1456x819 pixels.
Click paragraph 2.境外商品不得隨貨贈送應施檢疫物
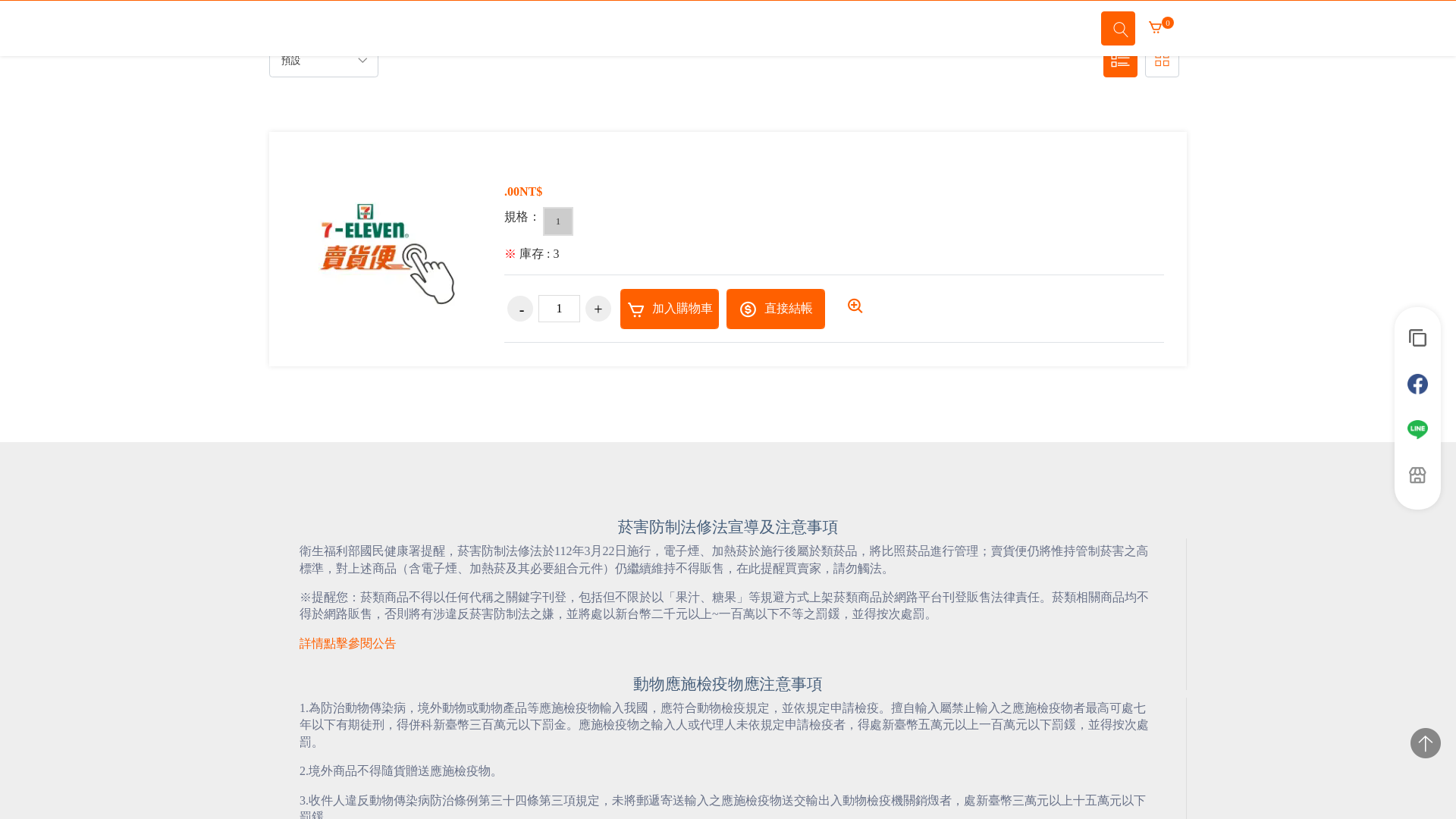[401, 771]
